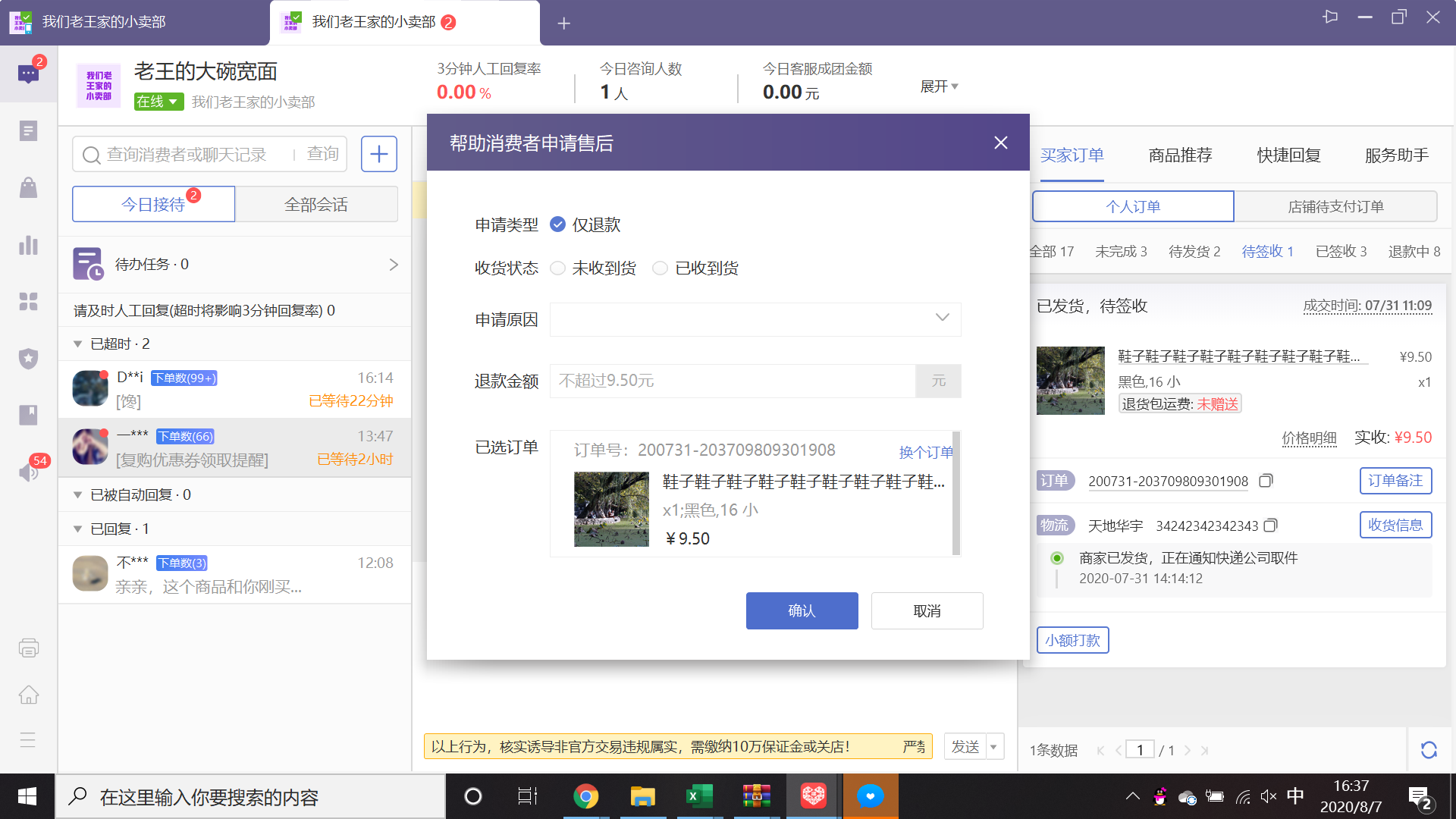Click the shield star sidebar icon

28,358
